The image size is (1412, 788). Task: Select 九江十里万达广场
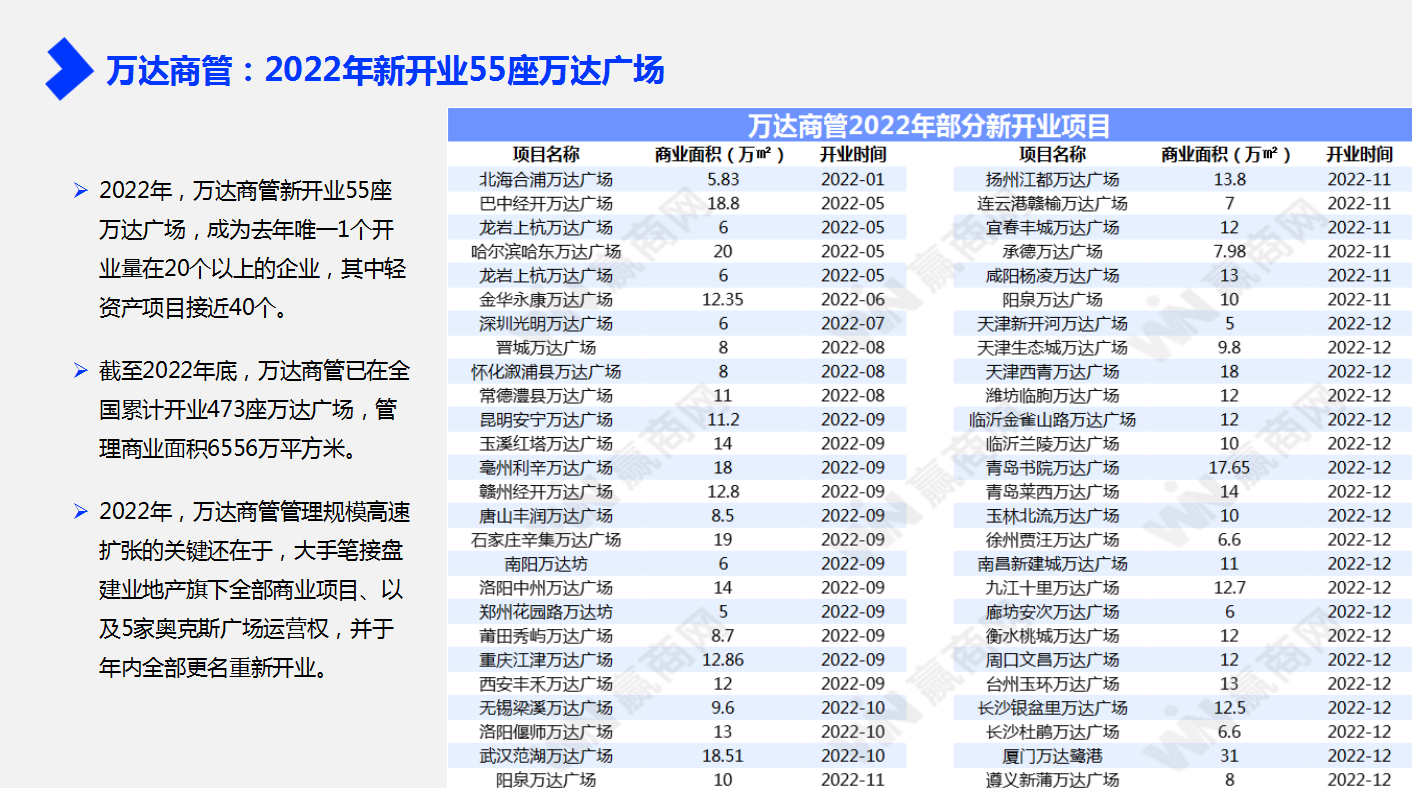(1052, 588)
